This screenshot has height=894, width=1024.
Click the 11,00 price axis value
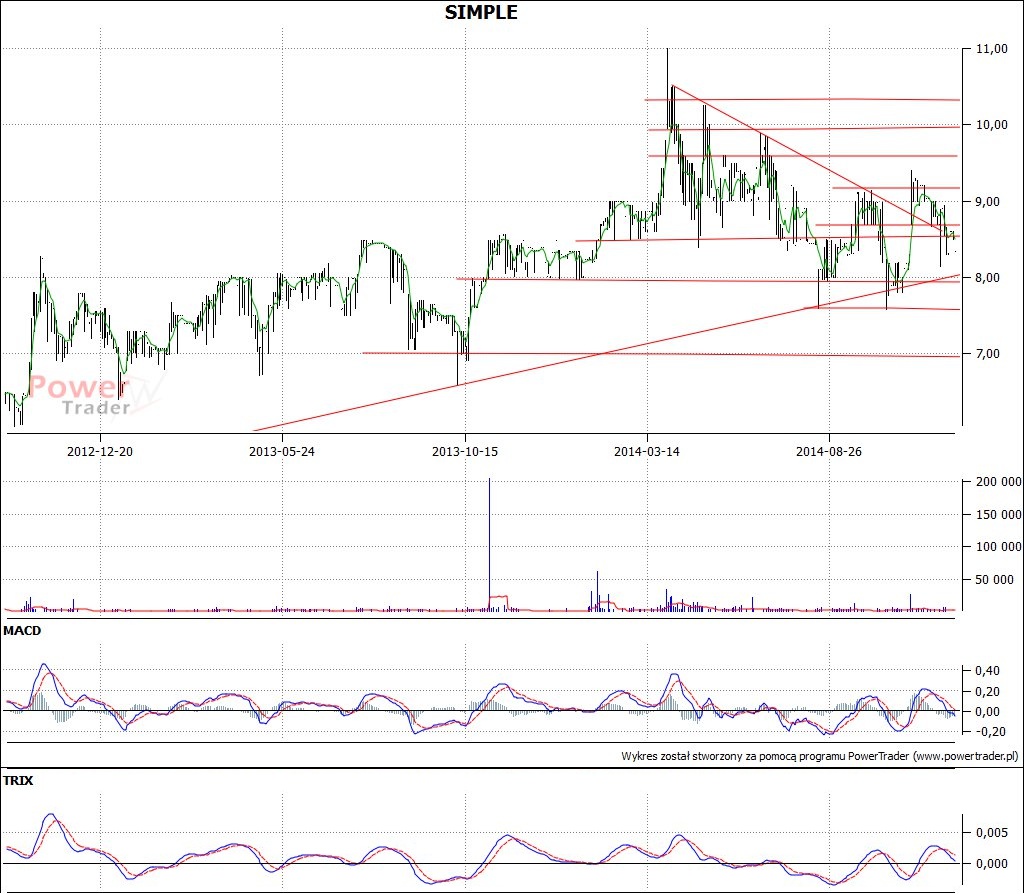991,49
